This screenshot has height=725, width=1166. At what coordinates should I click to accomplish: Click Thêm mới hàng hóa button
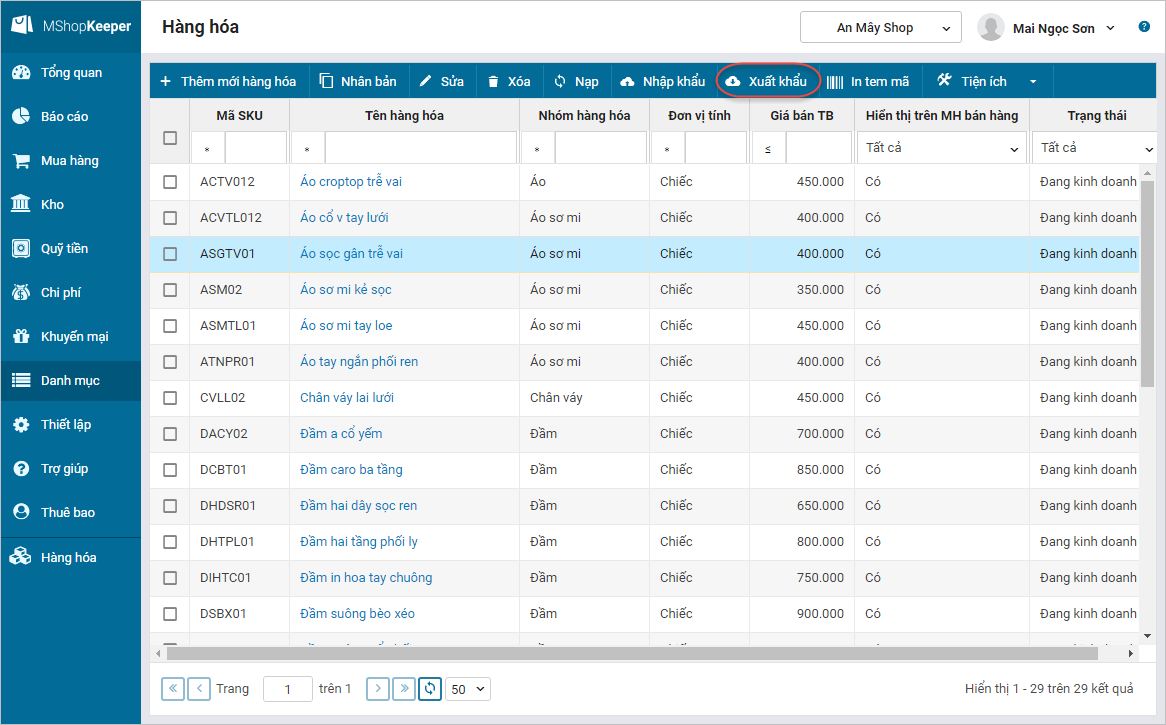coord(228,81)
